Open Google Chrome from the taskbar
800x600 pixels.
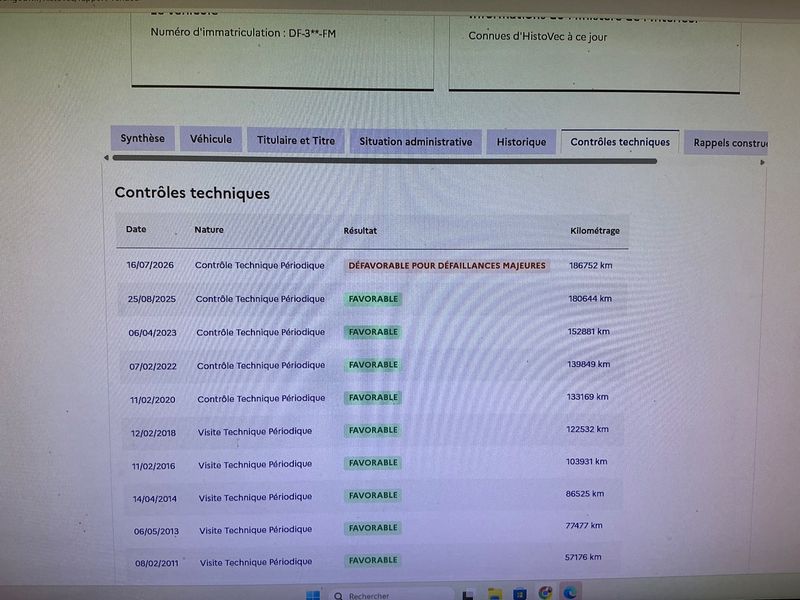(x=545, y=593)
